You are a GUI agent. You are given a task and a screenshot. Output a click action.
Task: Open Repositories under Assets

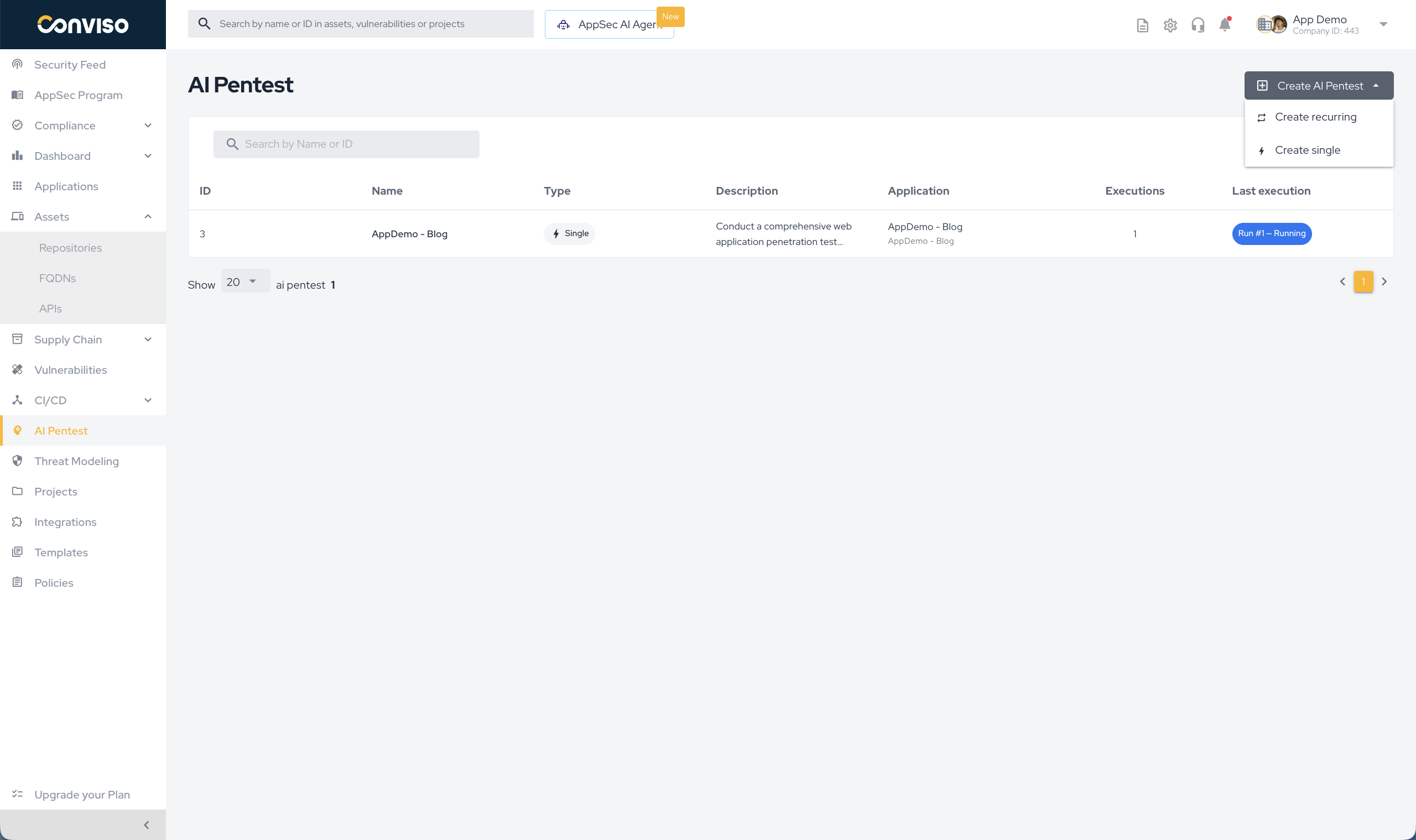pyautogui.click(x=70, y=248)
